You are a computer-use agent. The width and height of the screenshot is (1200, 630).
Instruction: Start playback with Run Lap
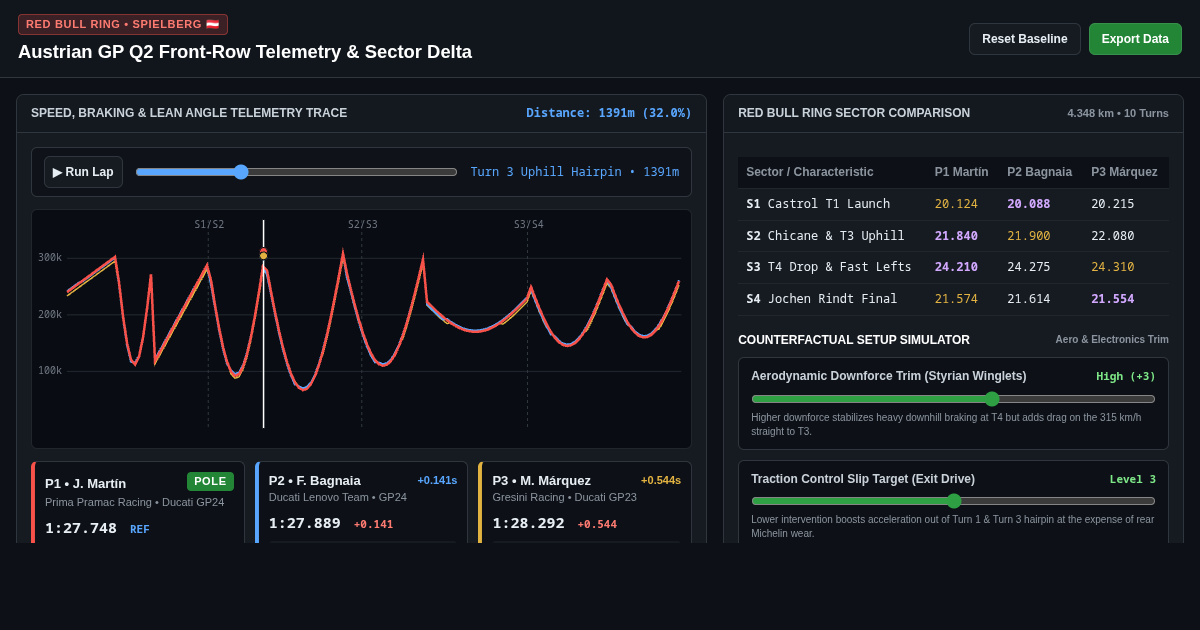point(83,172)
